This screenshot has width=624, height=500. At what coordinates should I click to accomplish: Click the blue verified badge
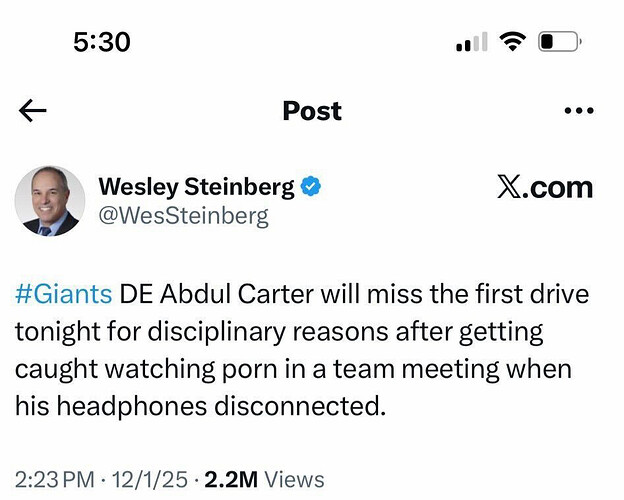click(x=312, y=187)
